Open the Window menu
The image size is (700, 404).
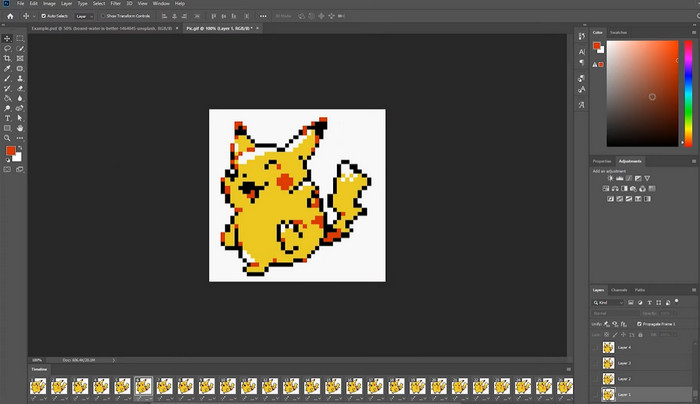pyautogui.click(x=161, y=4)
